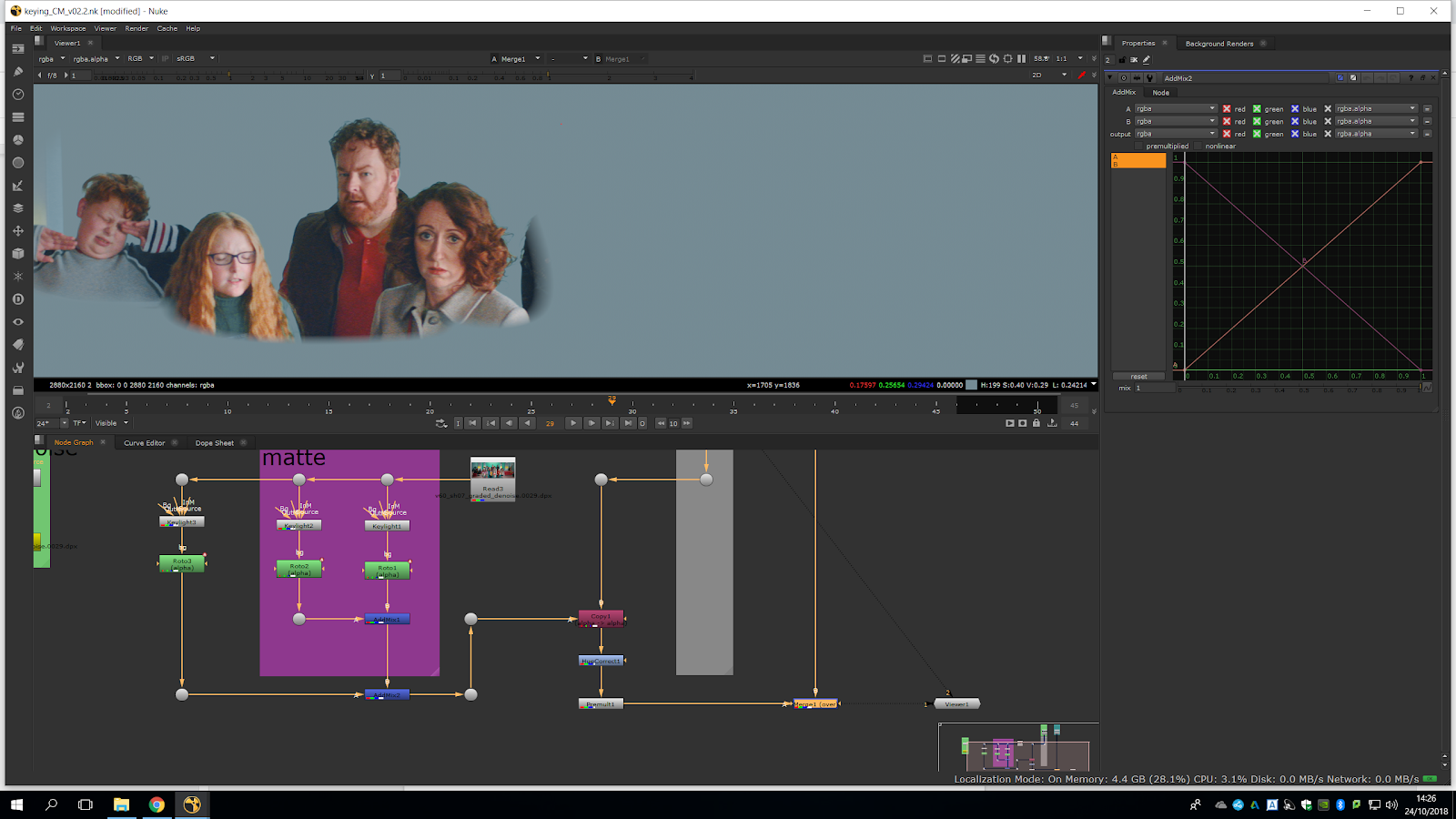Switch to the Curve Editor tab
Viewport: 1456px width, 819px height.
[x=144, y=443]
